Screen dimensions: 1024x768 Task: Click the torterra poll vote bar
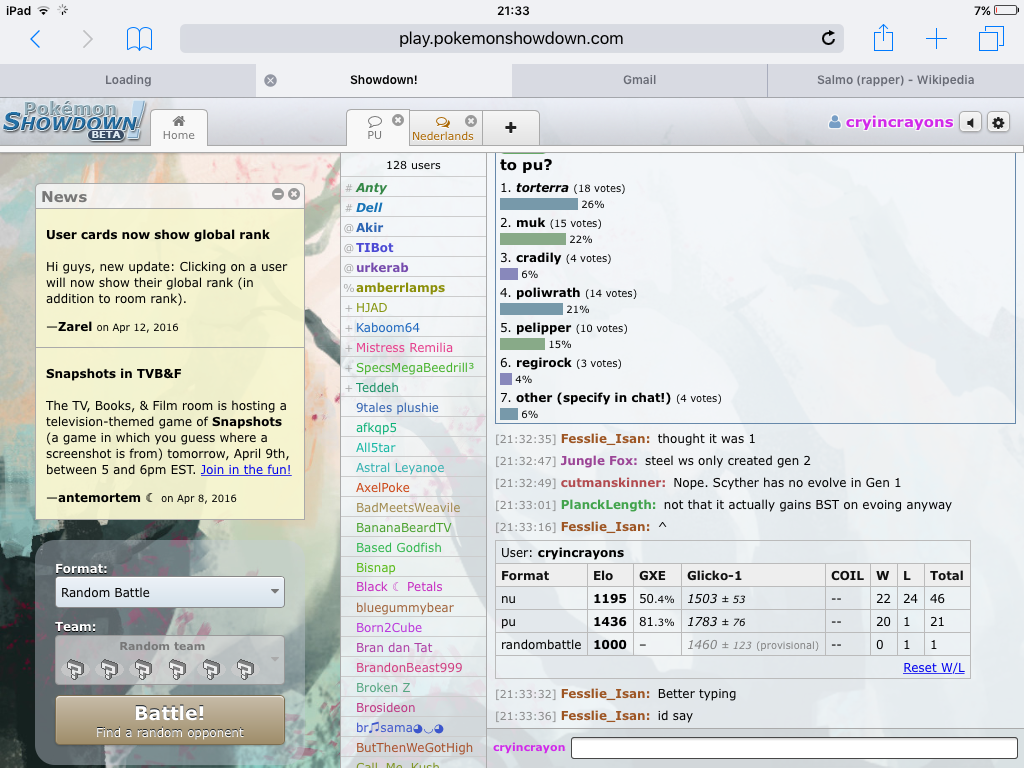(x=538, y=204)
